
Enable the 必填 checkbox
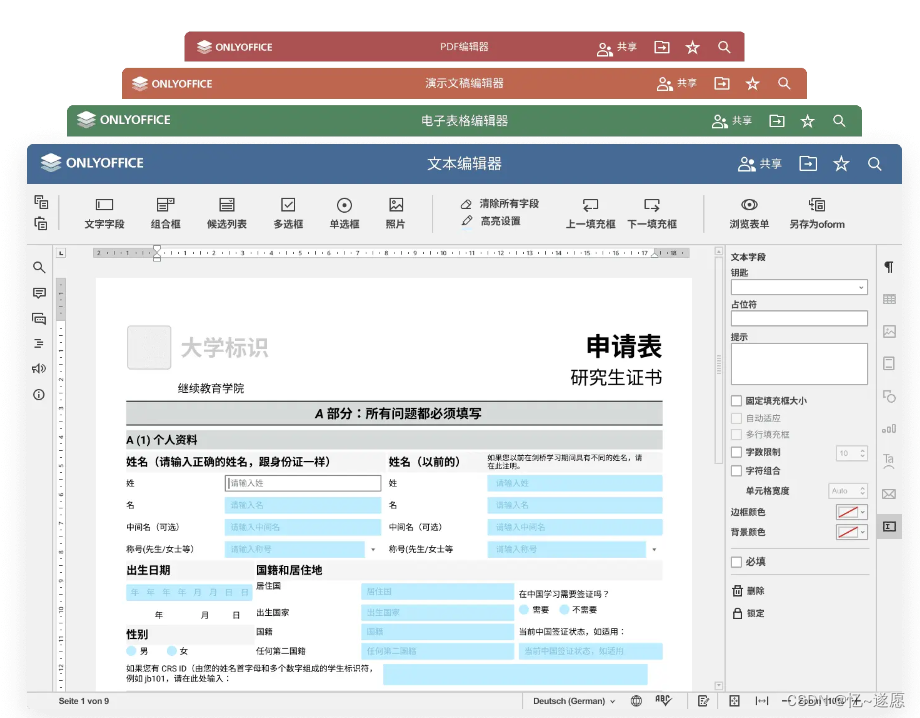[735, 561]
